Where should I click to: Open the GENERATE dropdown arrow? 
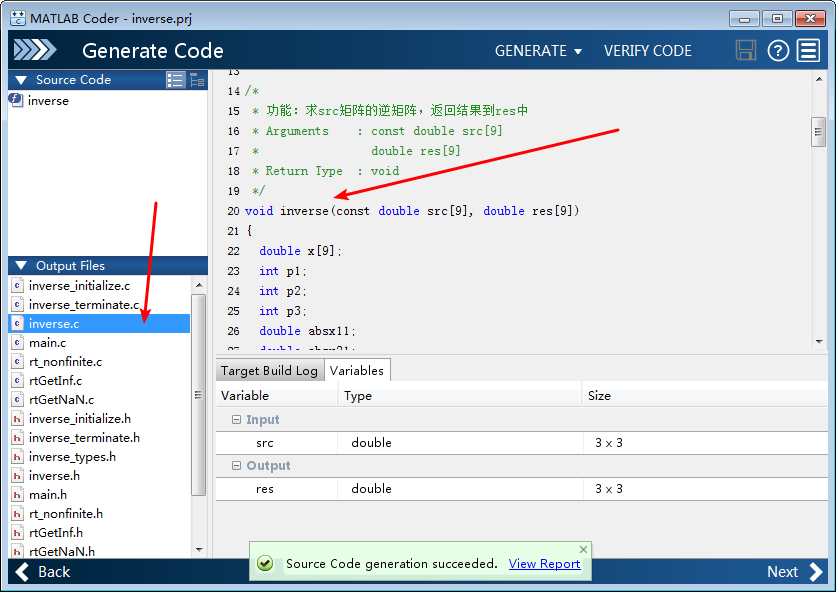[x=578, y=52]
